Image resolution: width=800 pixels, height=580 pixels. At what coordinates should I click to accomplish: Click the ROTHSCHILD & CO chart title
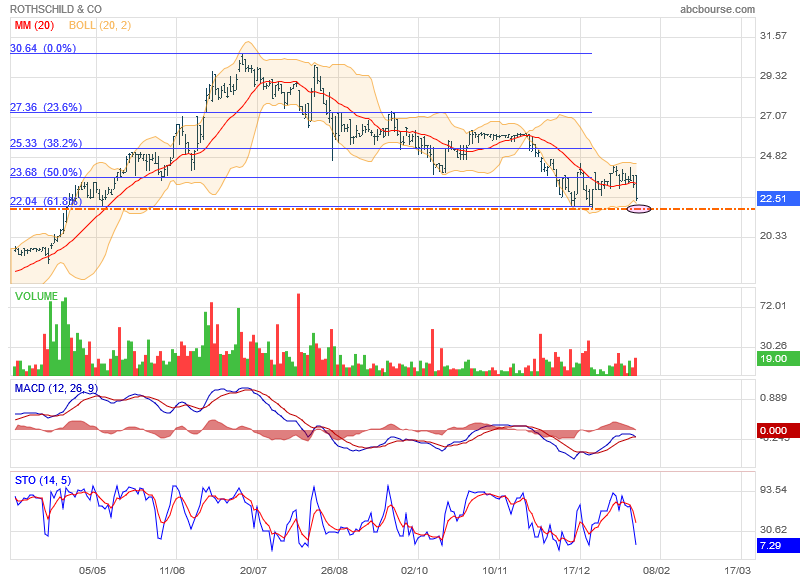(56, 8)
